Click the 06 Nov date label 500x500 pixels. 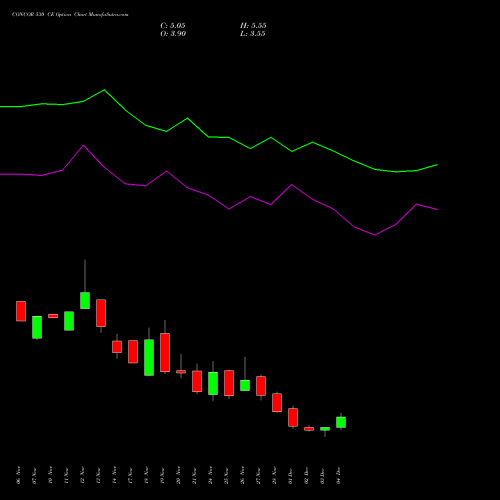[18, 475]
